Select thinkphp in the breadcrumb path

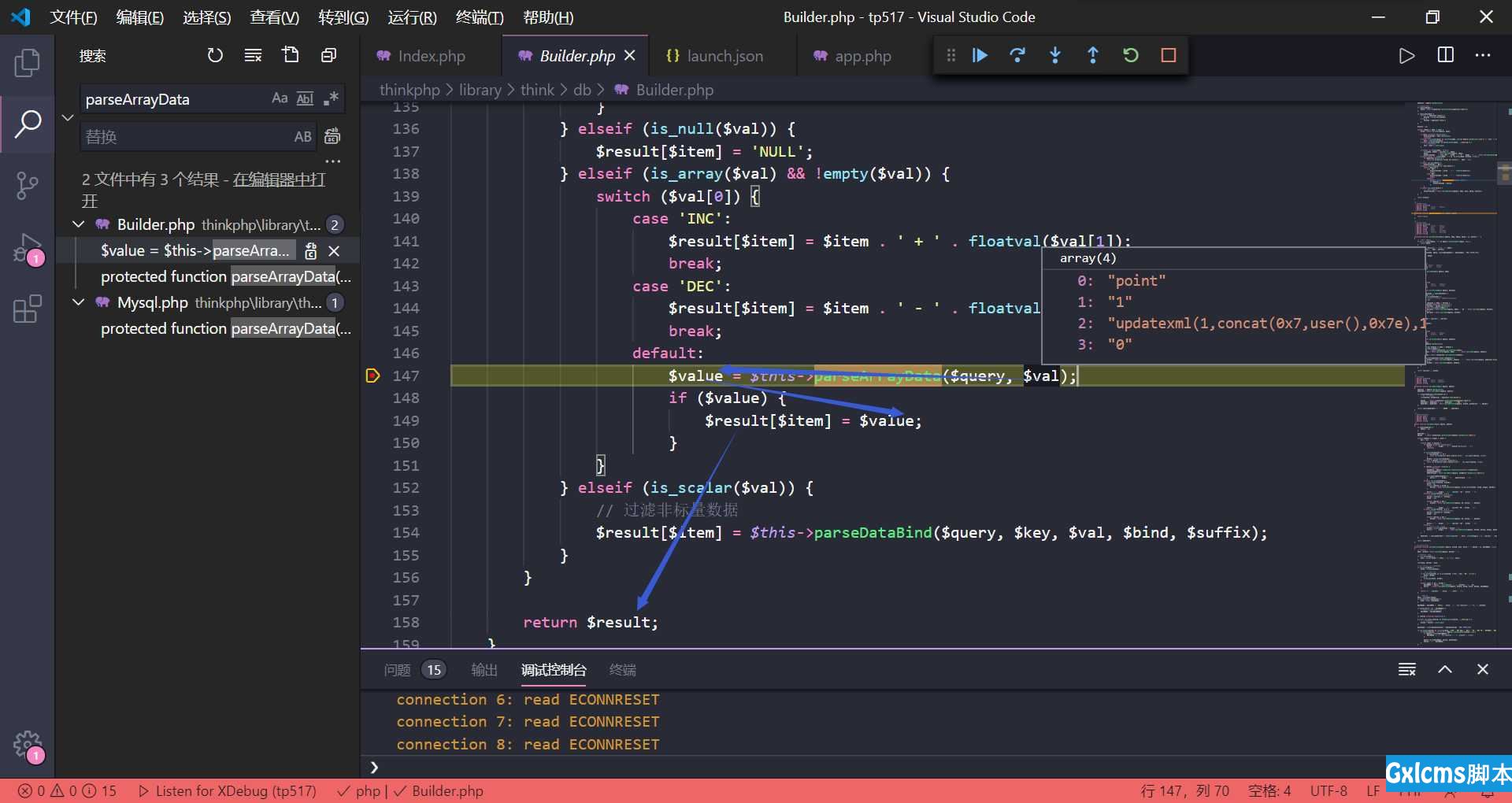click(x=409, y=90)
